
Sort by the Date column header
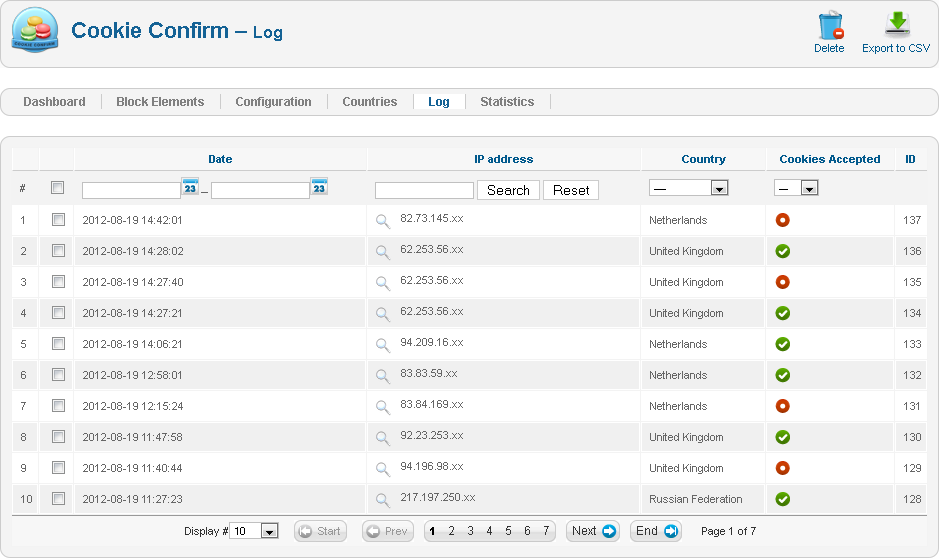coord(220,159)
